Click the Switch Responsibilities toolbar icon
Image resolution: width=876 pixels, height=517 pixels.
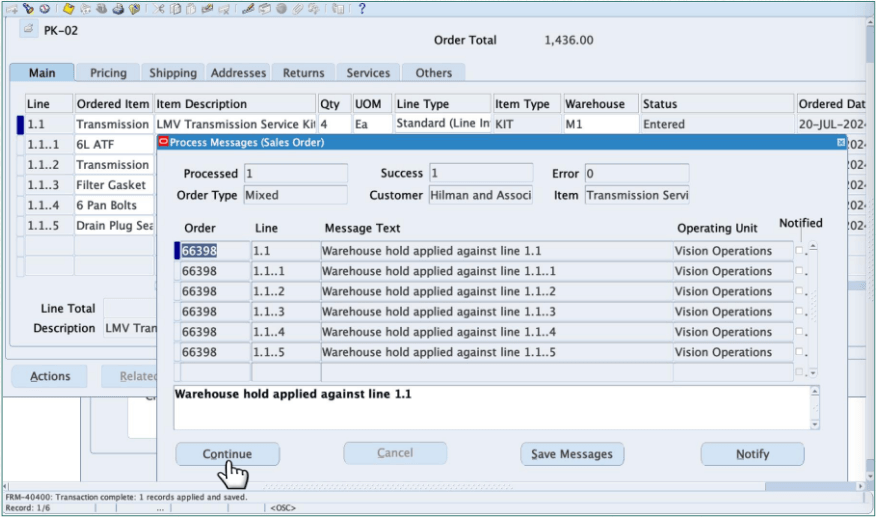coord(102,9)
